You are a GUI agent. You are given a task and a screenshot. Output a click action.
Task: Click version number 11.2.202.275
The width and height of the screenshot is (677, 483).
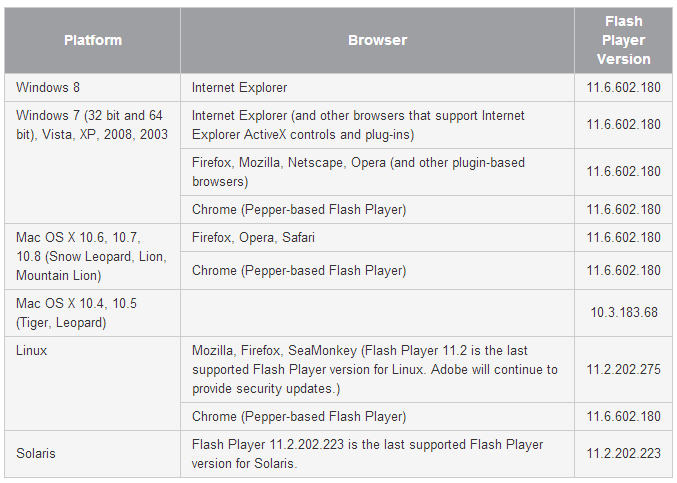tap(623, 369)
